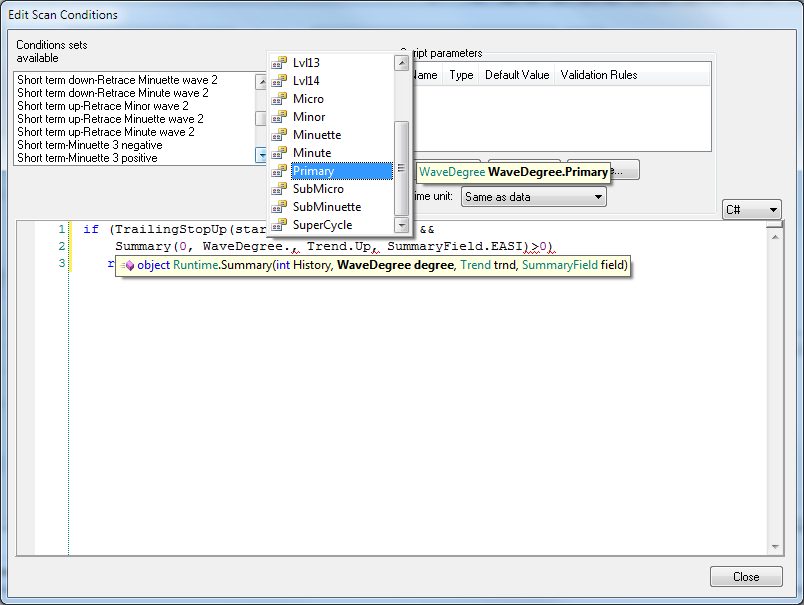Click the enum icon beside Minor
The width and height of the screenshot is (804, 605).
pyautogui.click(x=278, y=116)
